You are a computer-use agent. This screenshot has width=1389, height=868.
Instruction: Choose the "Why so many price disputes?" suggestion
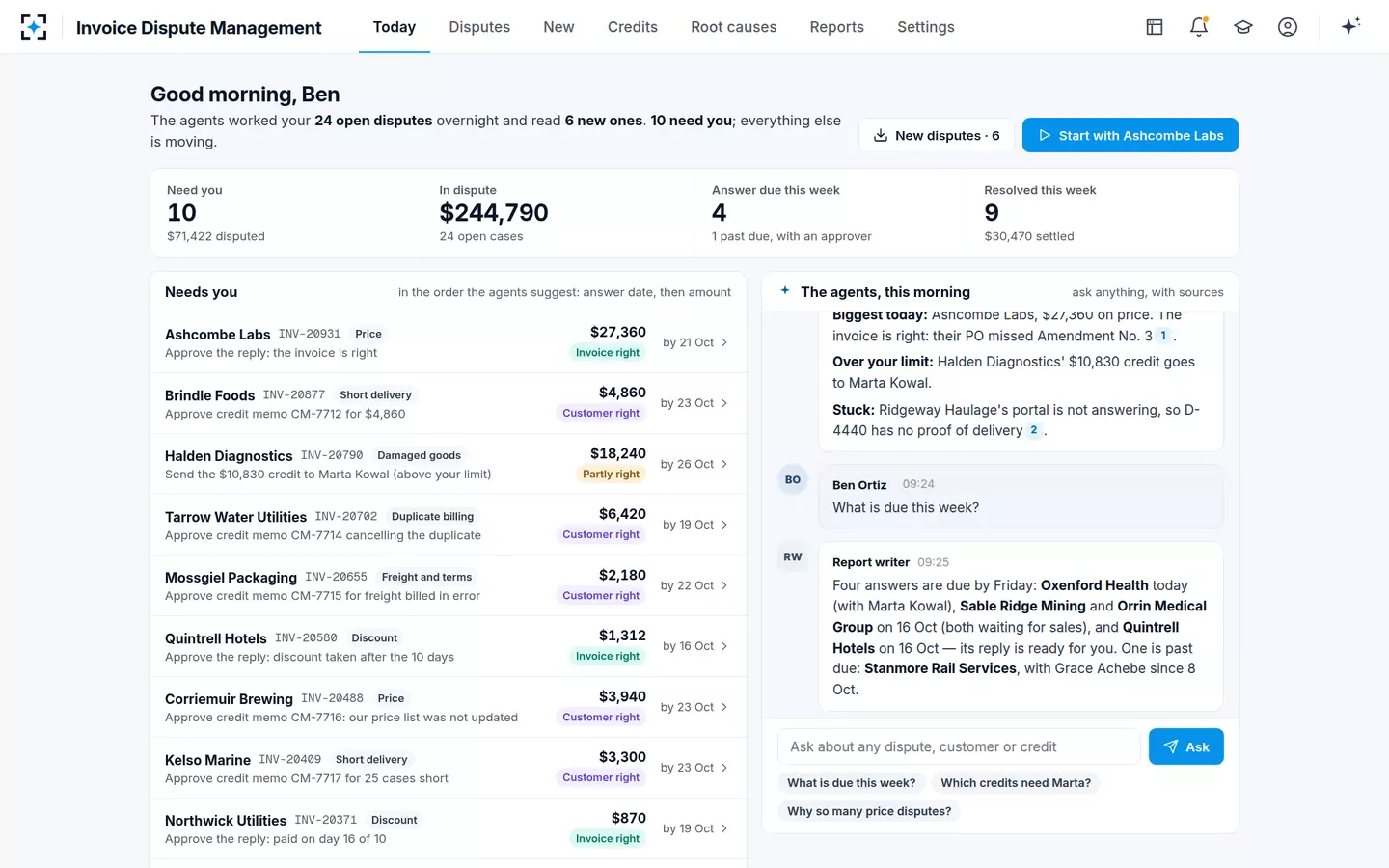(x=869, y=811)
